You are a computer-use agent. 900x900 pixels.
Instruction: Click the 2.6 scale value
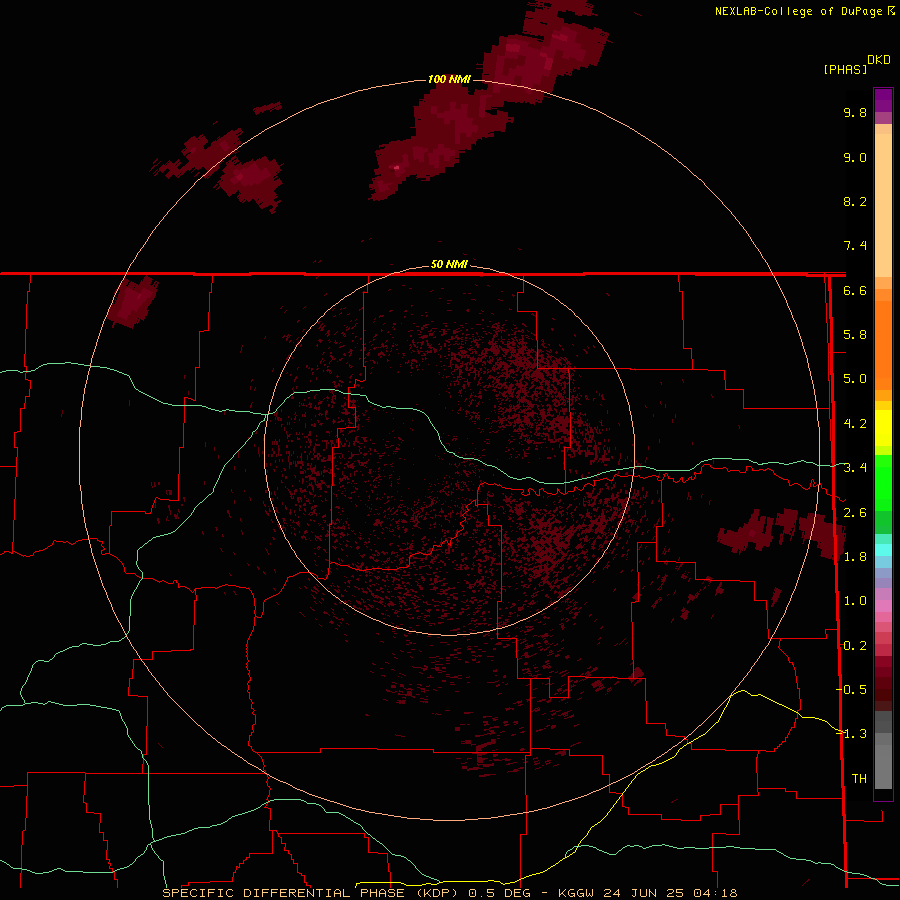tap(855, 513)
